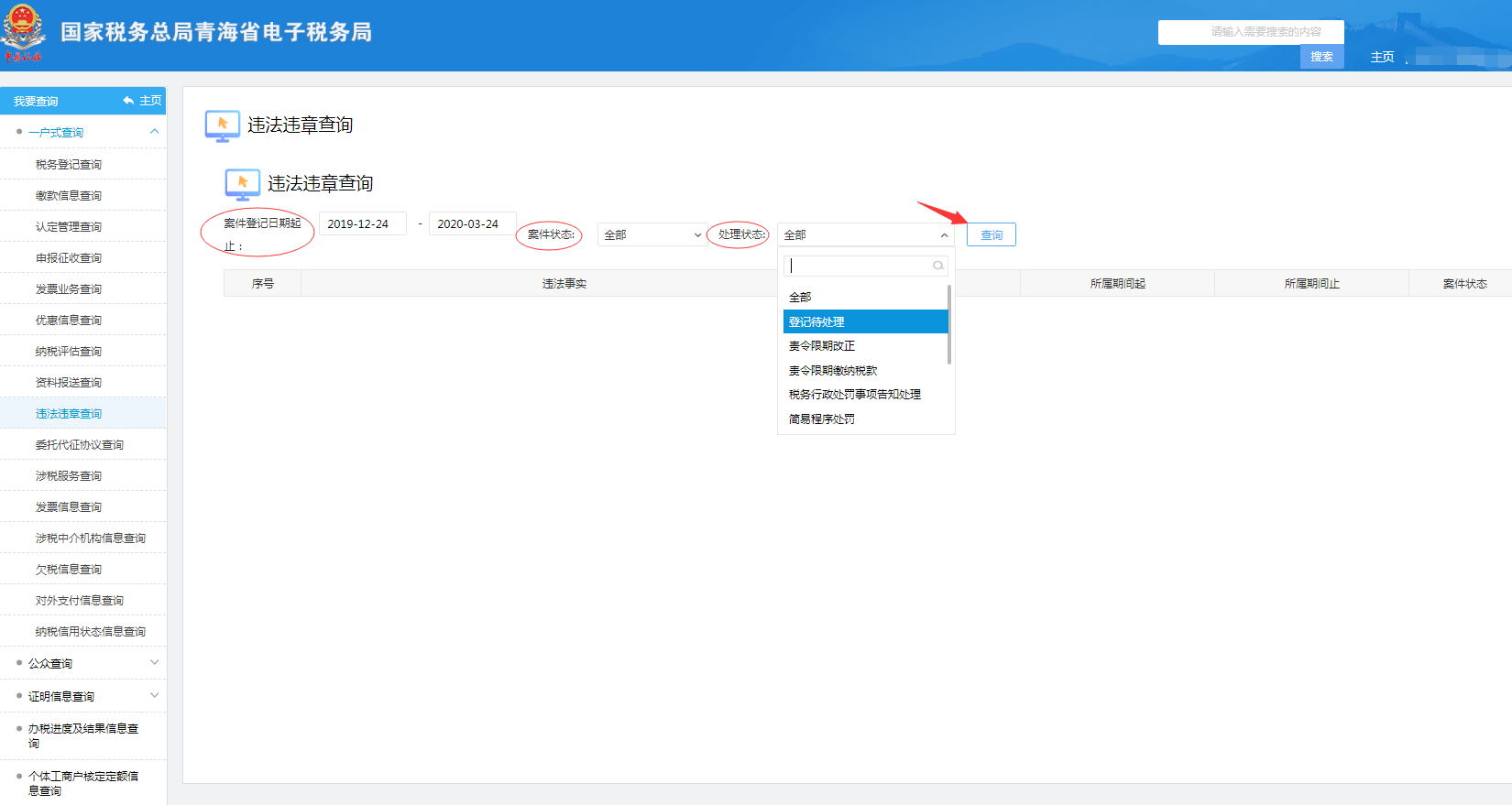Focus the dropdown filter text box
The image size is (1512, 805).
tap(865, 266)
